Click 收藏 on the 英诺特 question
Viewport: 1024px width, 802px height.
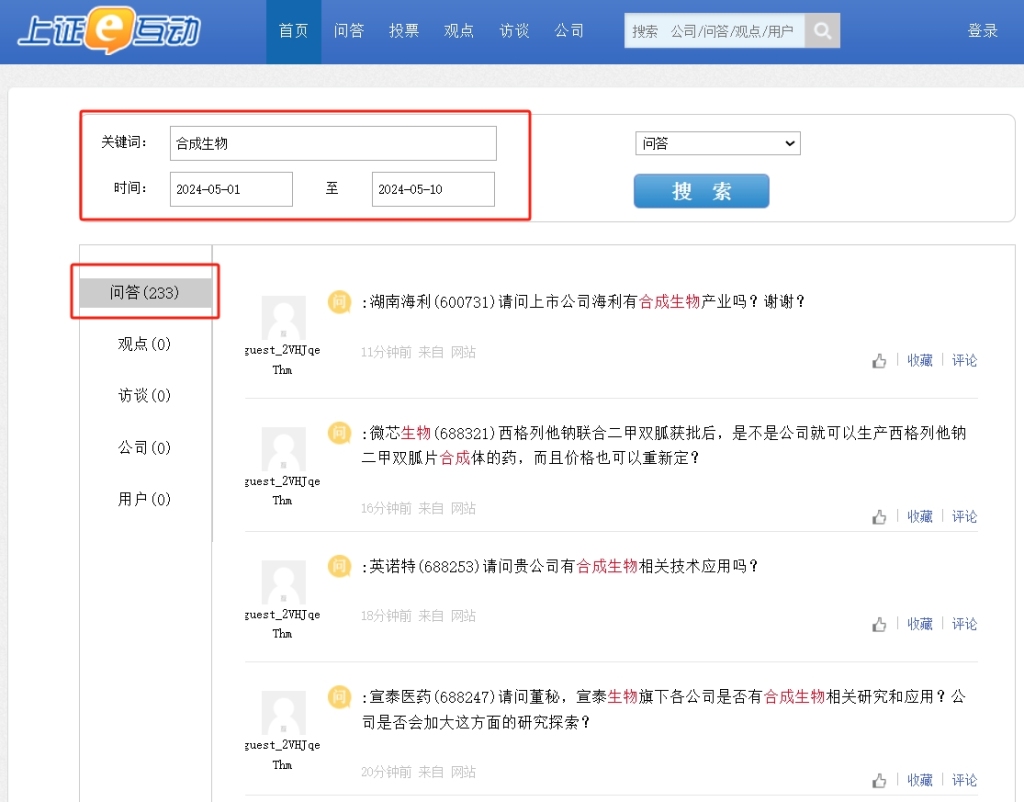click(920, 624)
